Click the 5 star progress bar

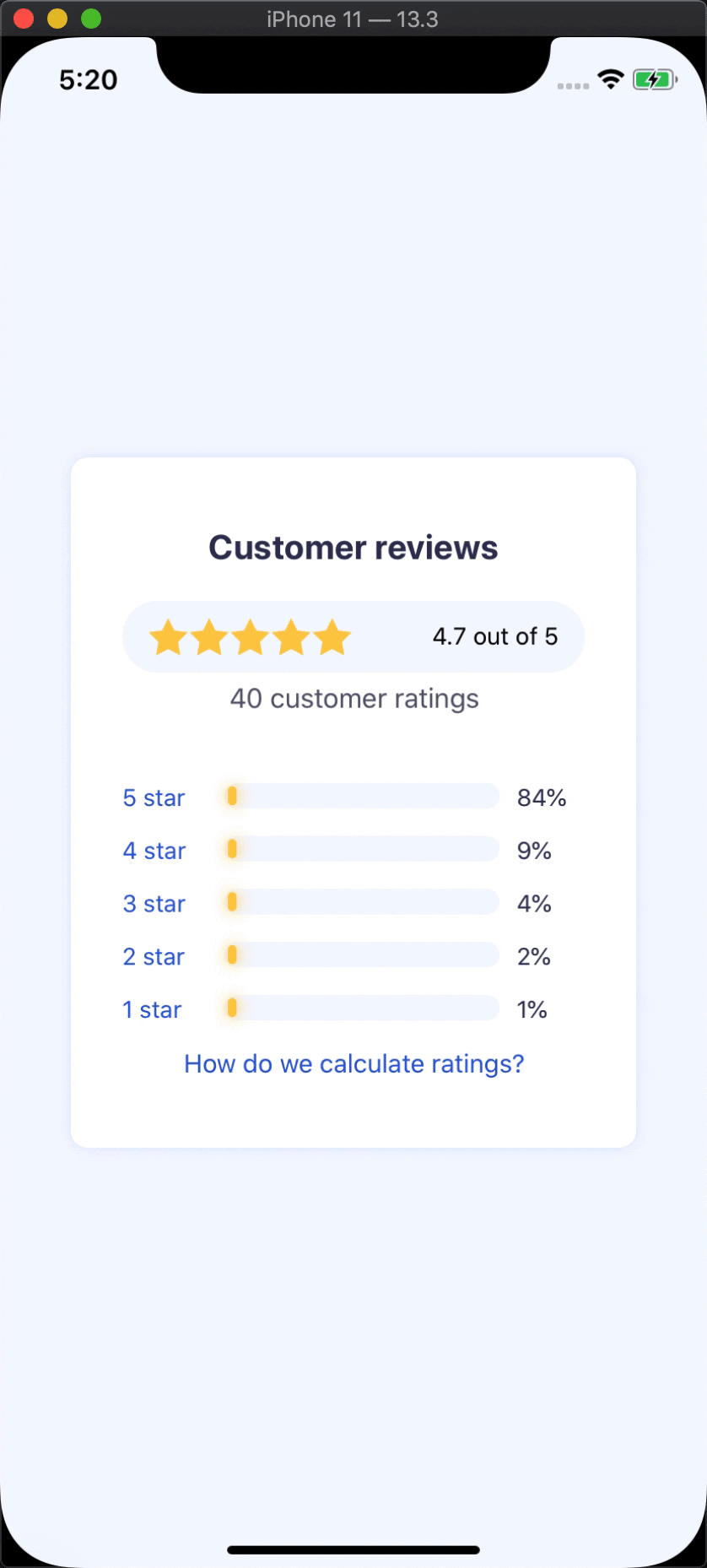coord(362,797)
